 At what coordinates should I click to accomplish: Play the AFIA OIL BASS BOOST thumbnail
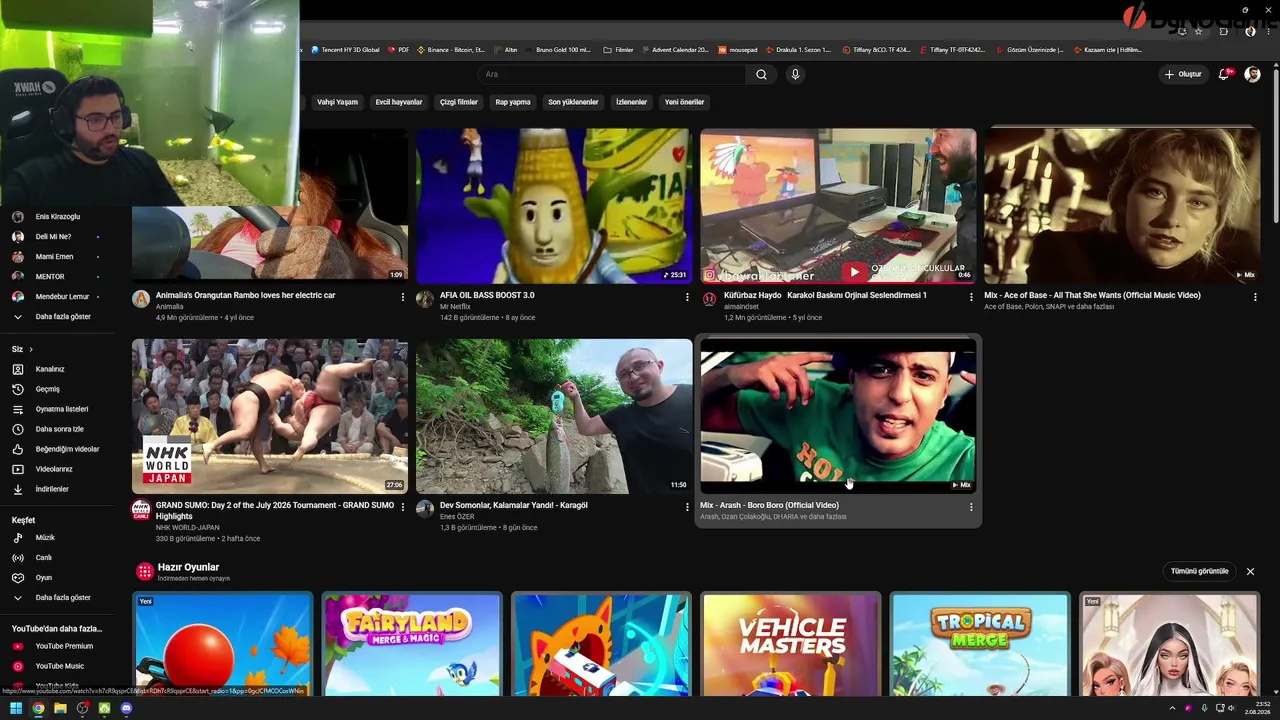(x=554, y=206)
